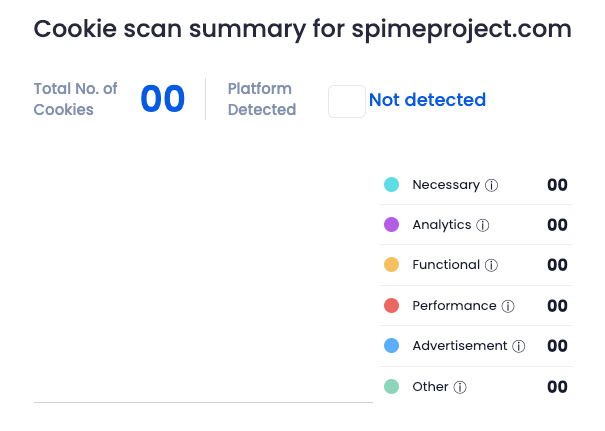The height and width of the screenshot is (431, 605).
Task: Select the Necessary category label
Action: click(x=446, y=185)
